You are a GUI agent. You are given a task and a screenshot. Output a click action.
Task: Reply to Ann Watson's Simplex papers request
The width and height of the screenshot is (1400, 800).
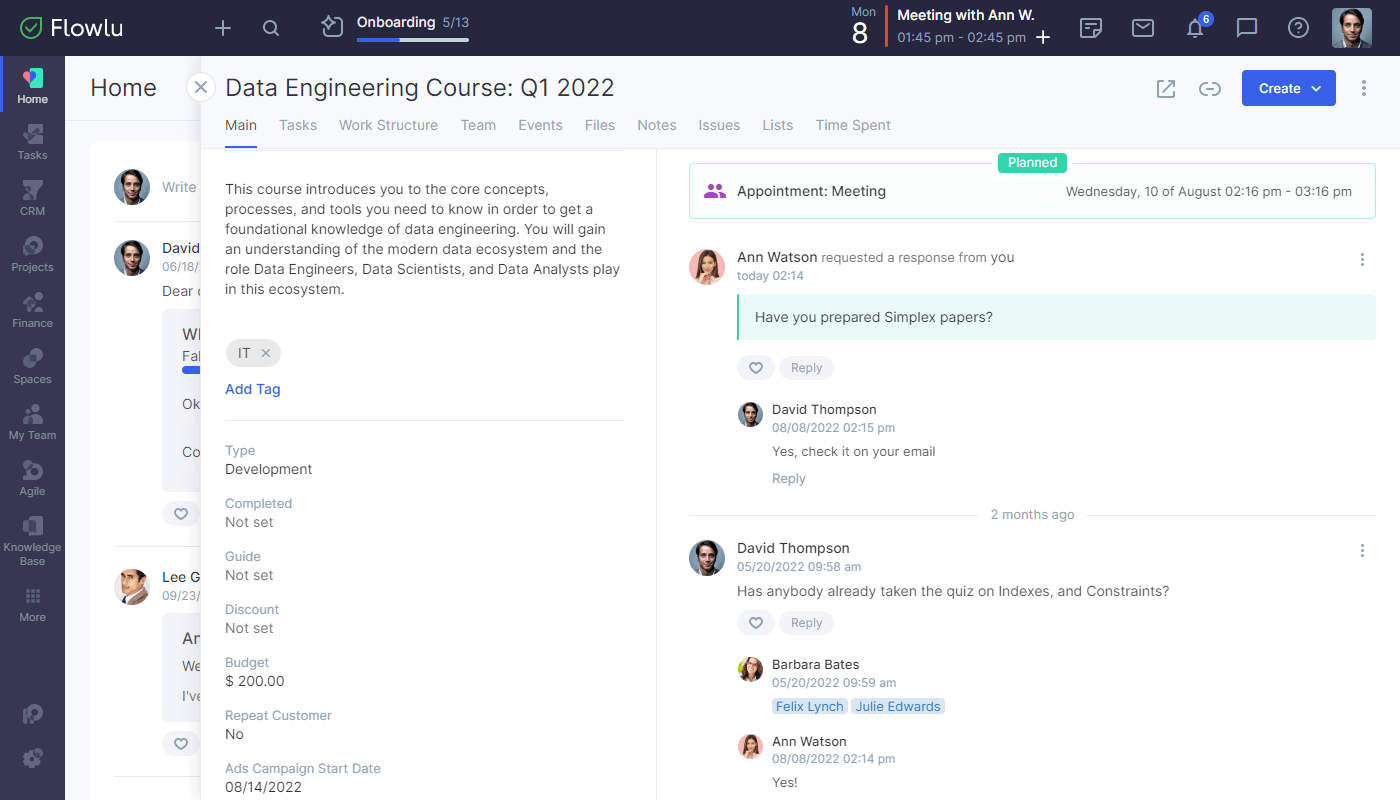point(806,368)
